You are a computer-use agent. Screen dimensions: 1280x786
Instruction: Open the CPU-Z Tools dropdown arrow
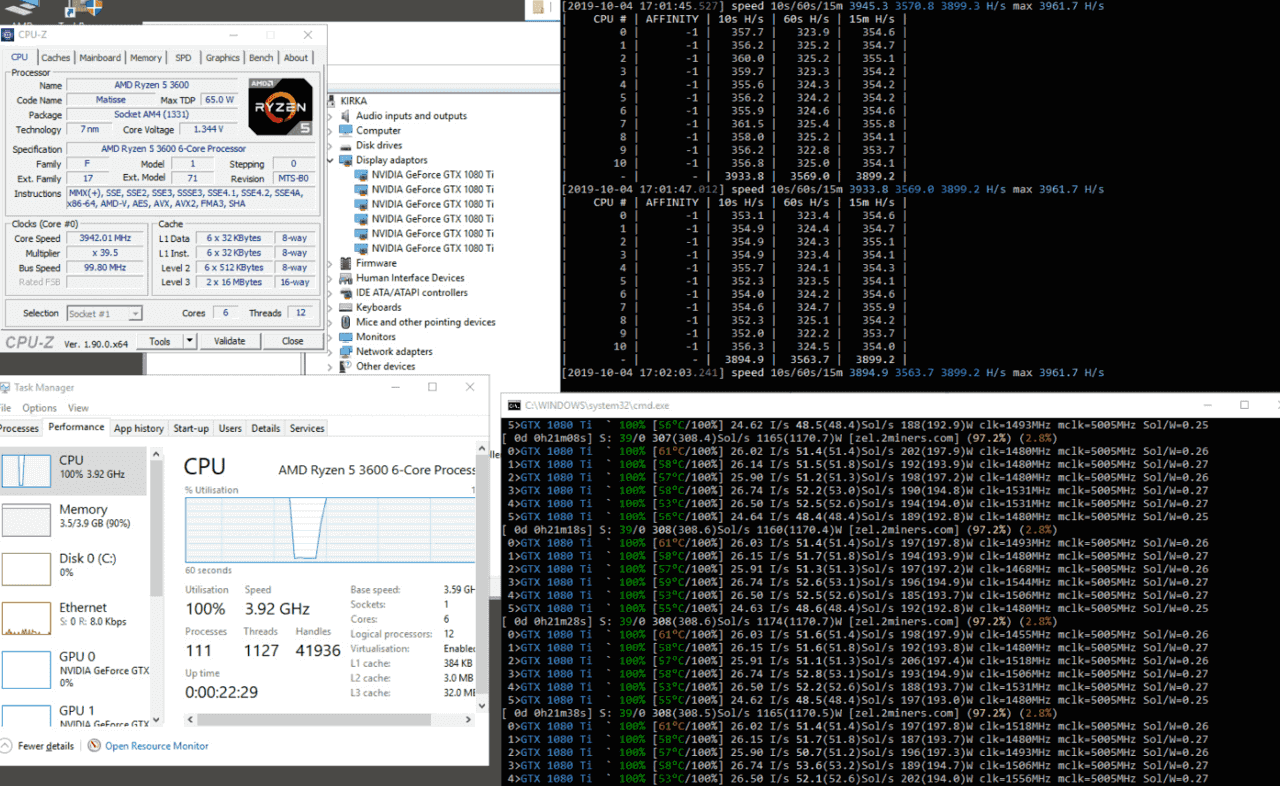point(189,341)
